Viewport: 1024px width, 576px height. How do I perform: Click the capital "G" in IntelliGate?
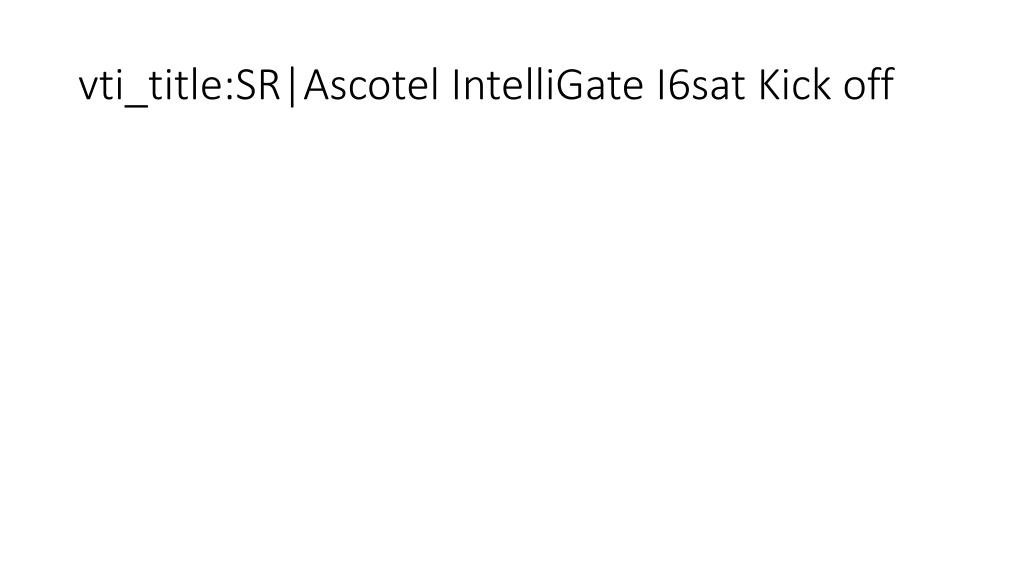point(570,85)
